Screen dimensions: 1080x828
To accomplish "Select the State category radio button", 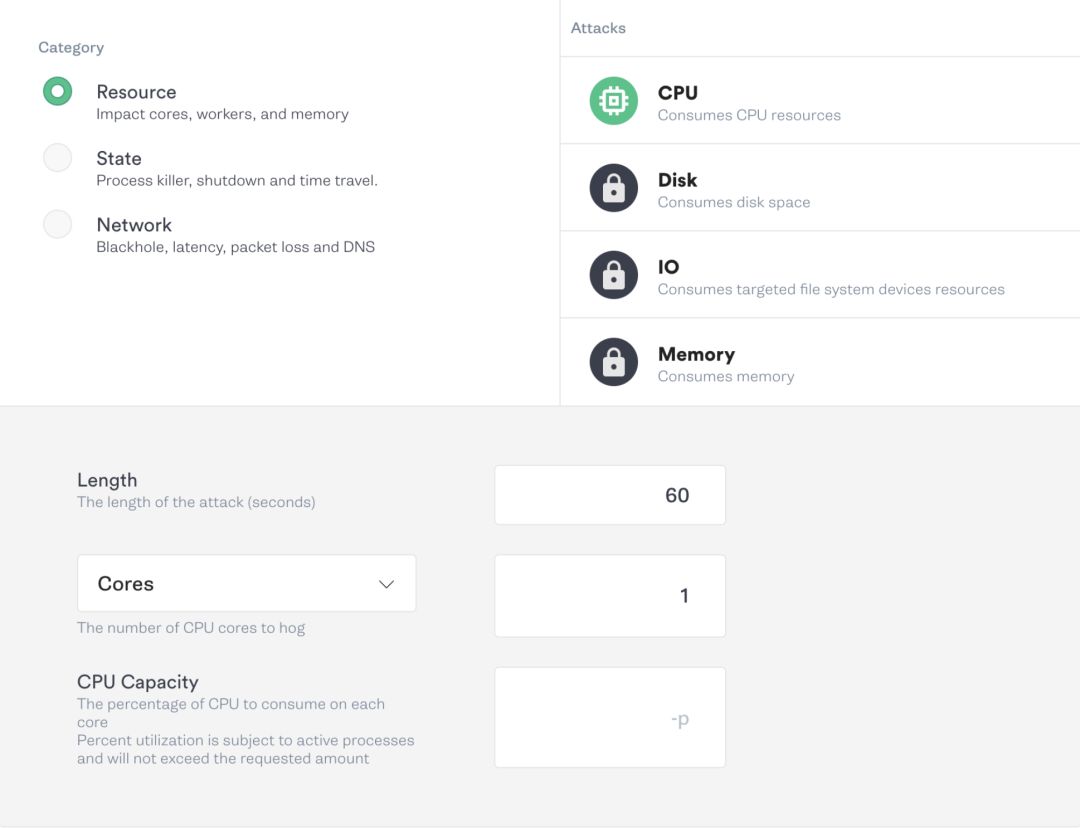I will click(x=58, y=158).
